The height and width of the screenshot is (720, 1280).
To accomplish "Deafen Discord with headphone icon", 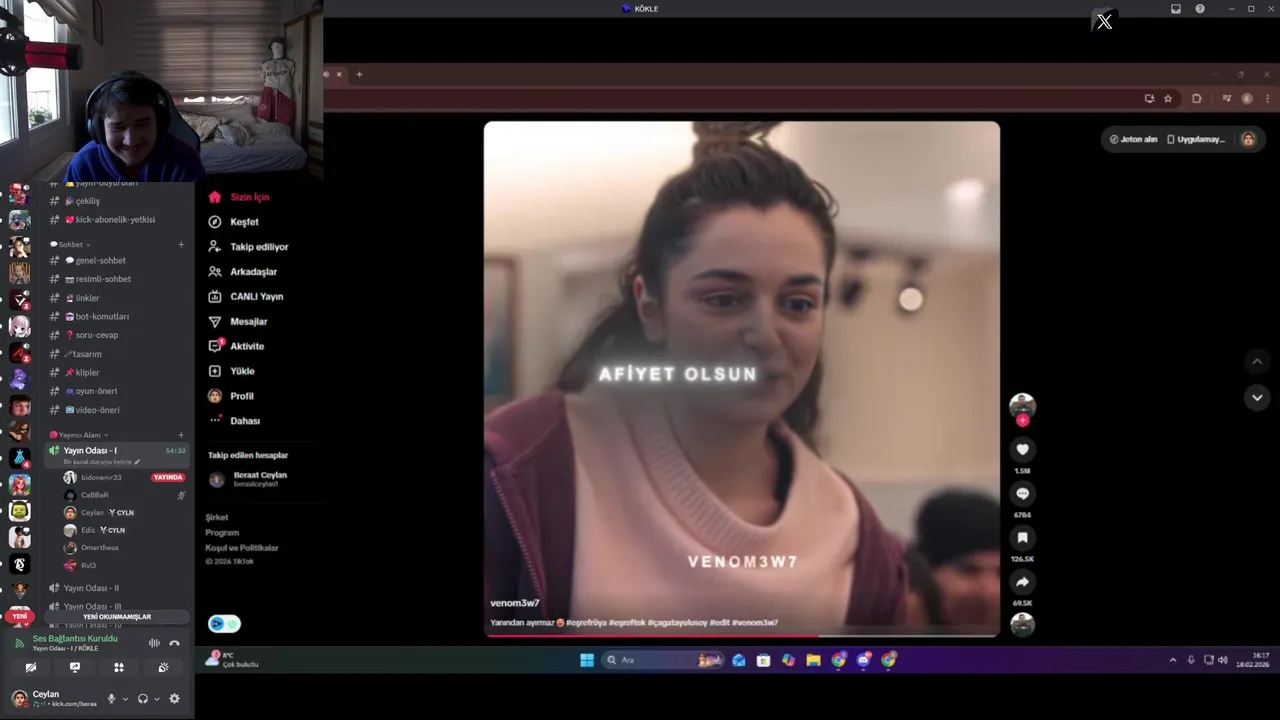I will [x=143, y=699].
